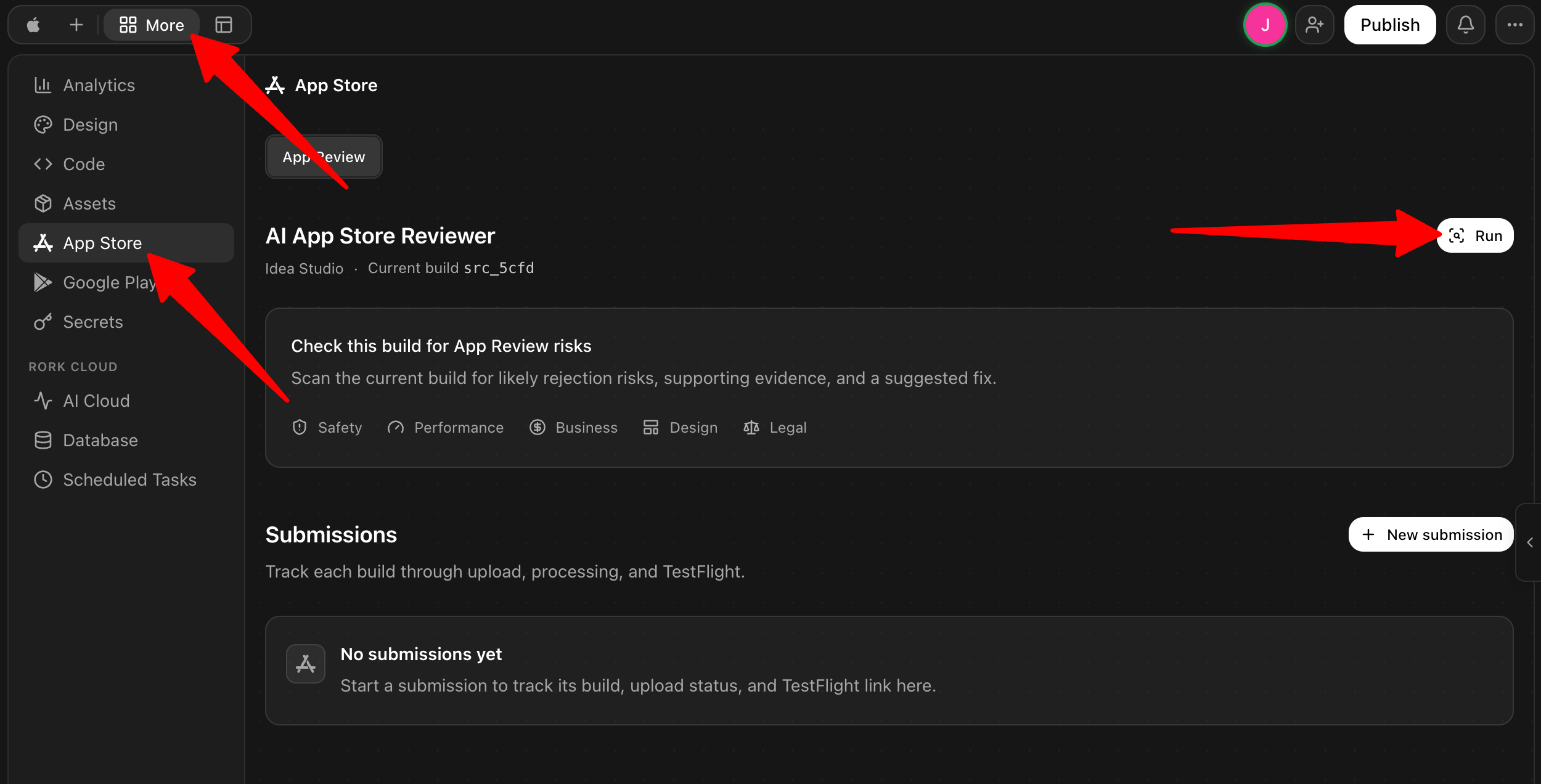Click App Store icon in empty submissions card
The width and height of the screenshot is (1541, 784).
(x=306, y=664)
